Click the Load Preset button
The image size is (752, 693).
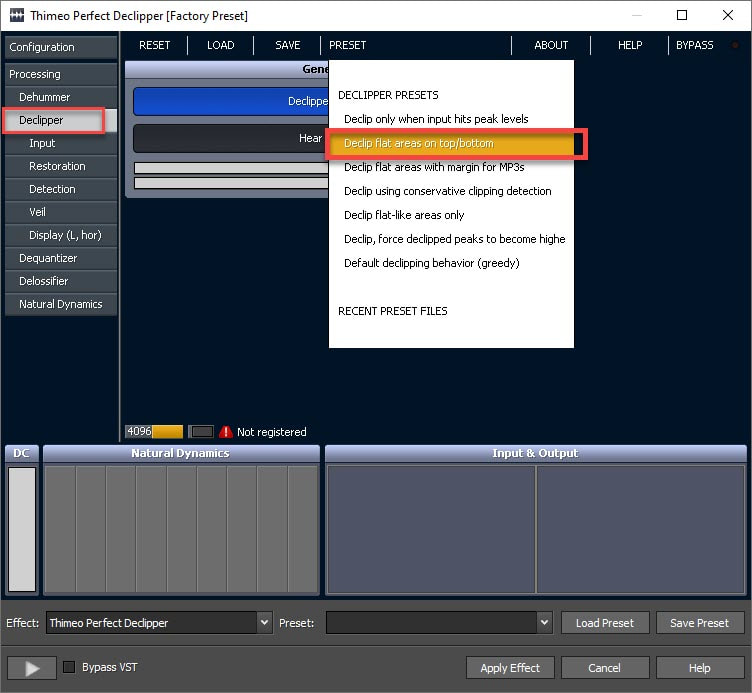[605, 623]
